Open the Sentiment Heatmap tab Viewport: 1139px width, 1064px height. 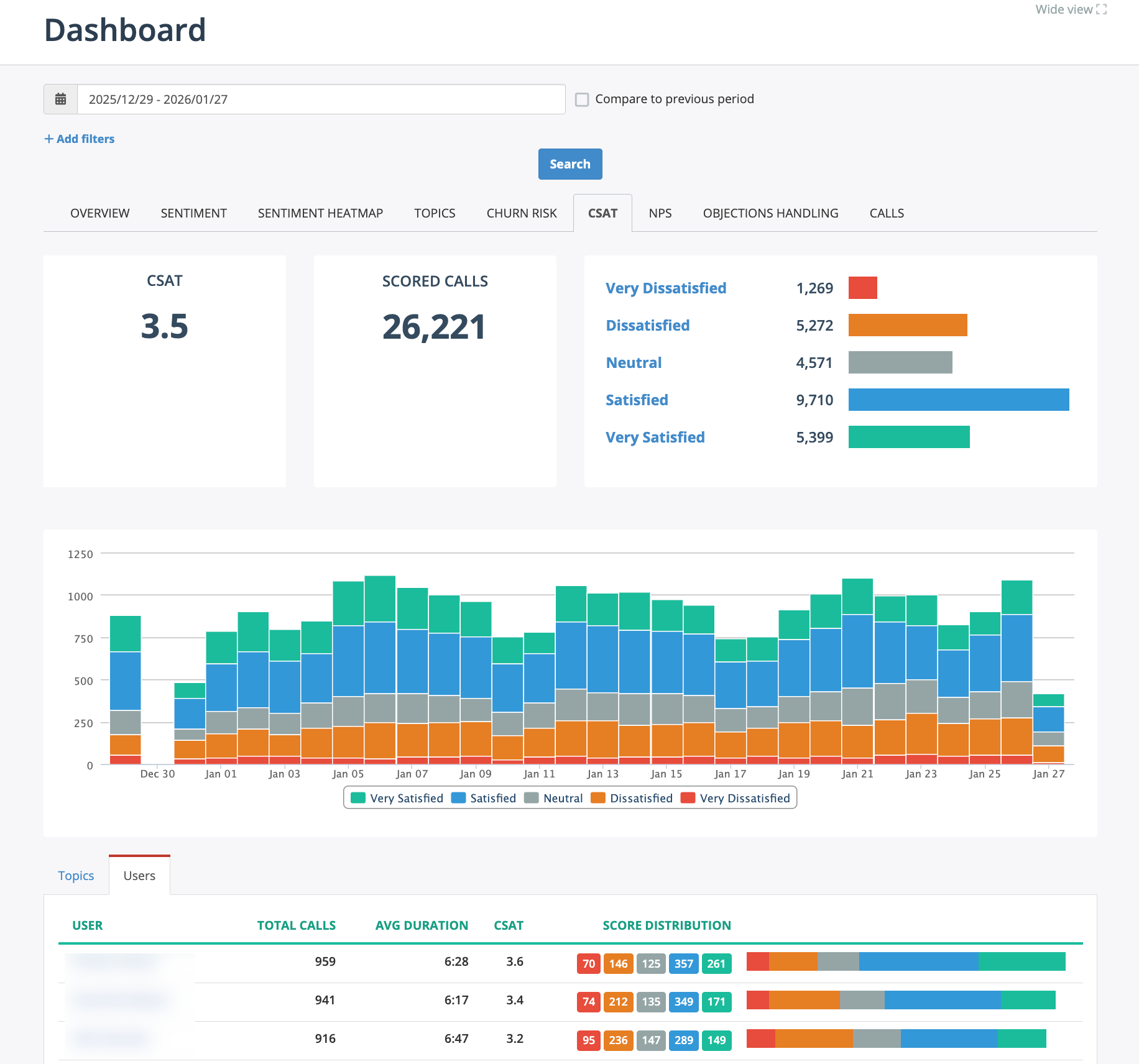click(320, 213)
